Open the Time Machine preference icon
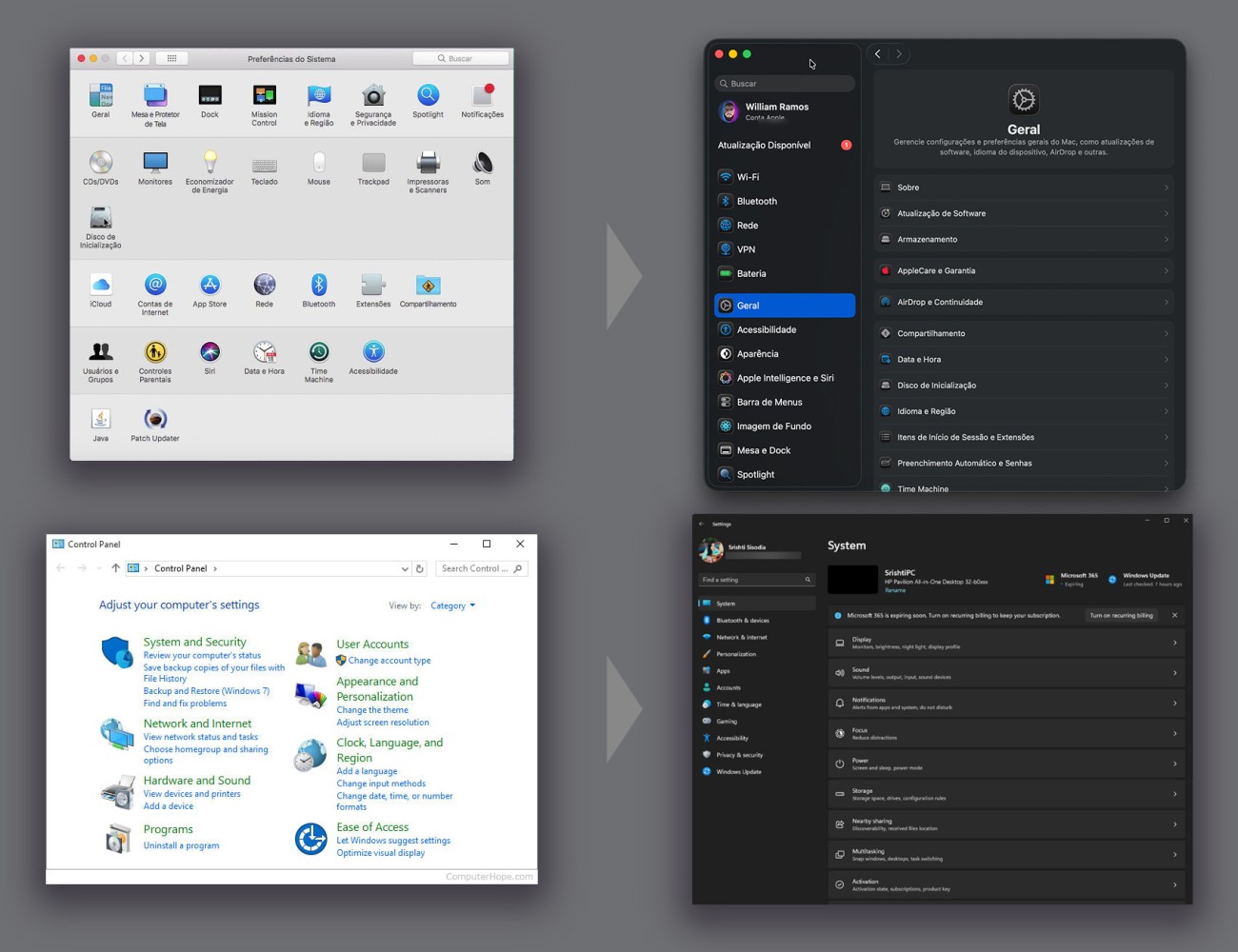1238x952 pixels. tap(319, 353)
